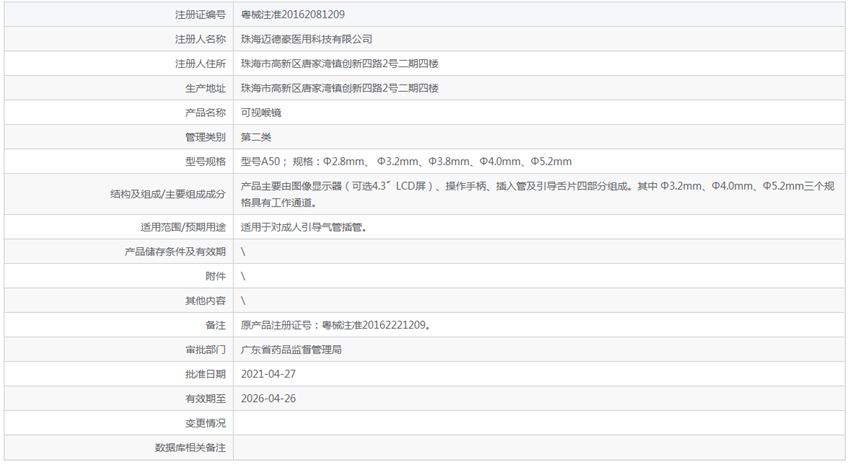Select the address value in 生产地址 row

[339, 88]
